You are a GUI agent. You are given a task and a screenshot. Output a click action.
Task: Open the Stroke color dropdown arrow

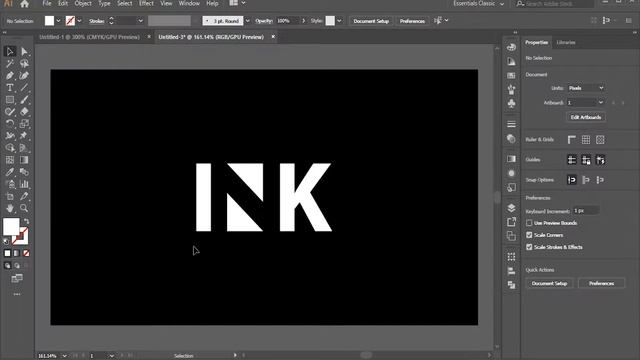pos(79,21)
